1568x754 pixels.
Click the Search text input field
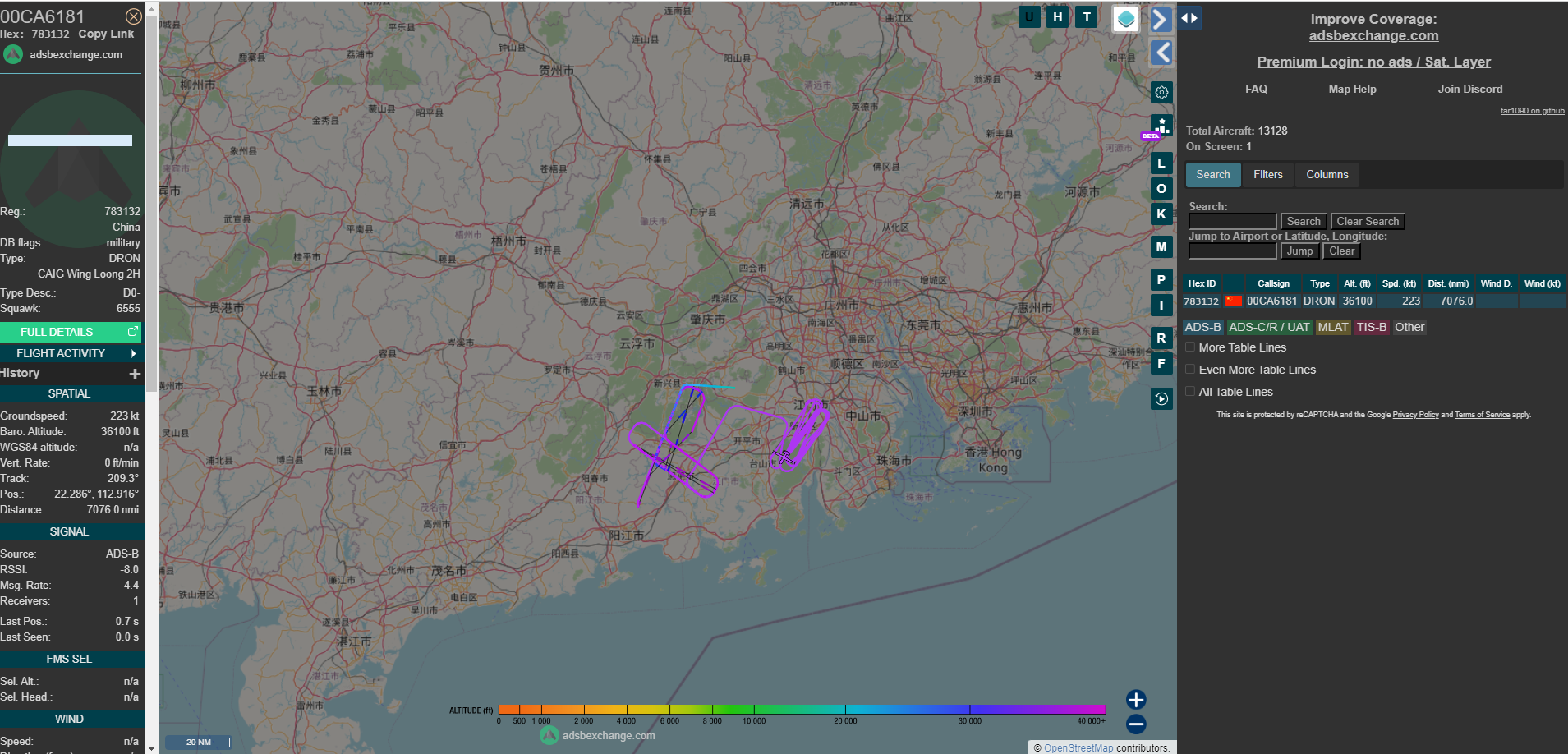tap(1233, 222)
